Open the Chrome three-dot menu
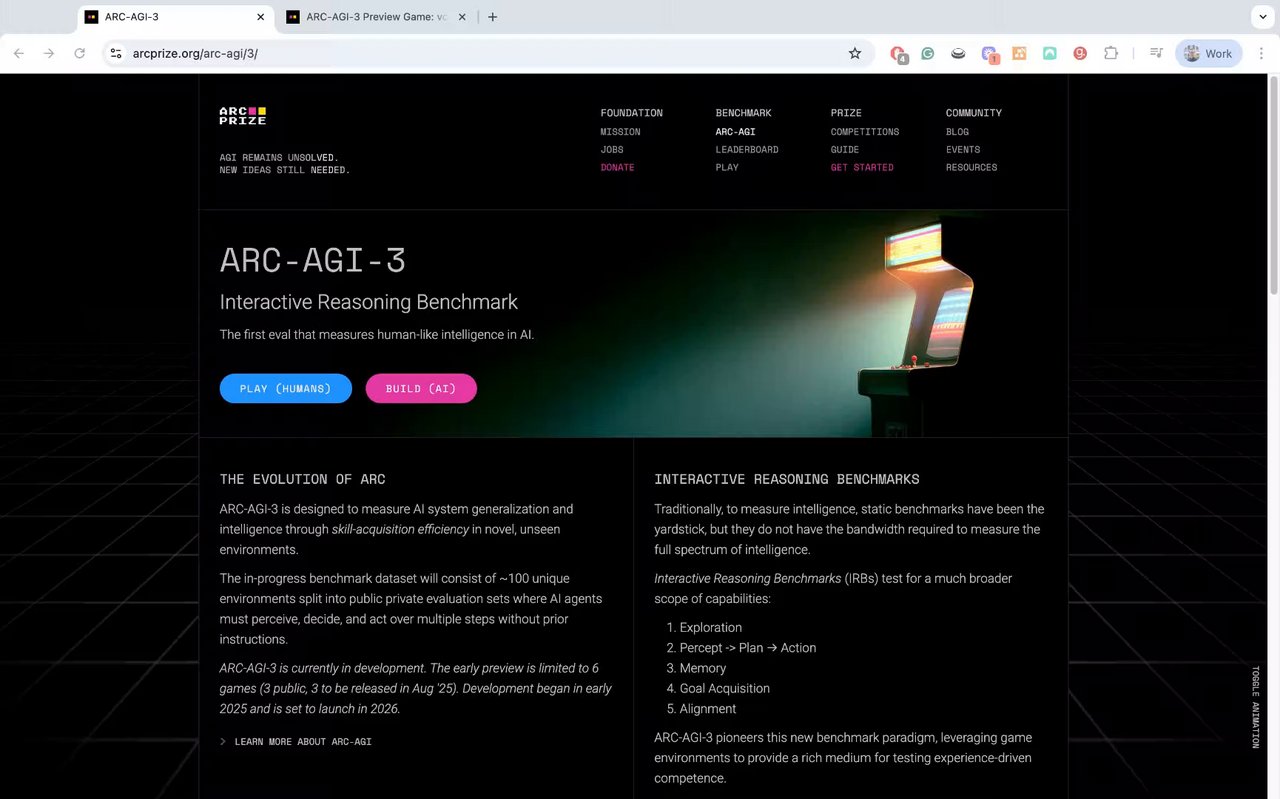This screenshot has width=1280, height=799. 1262,53
